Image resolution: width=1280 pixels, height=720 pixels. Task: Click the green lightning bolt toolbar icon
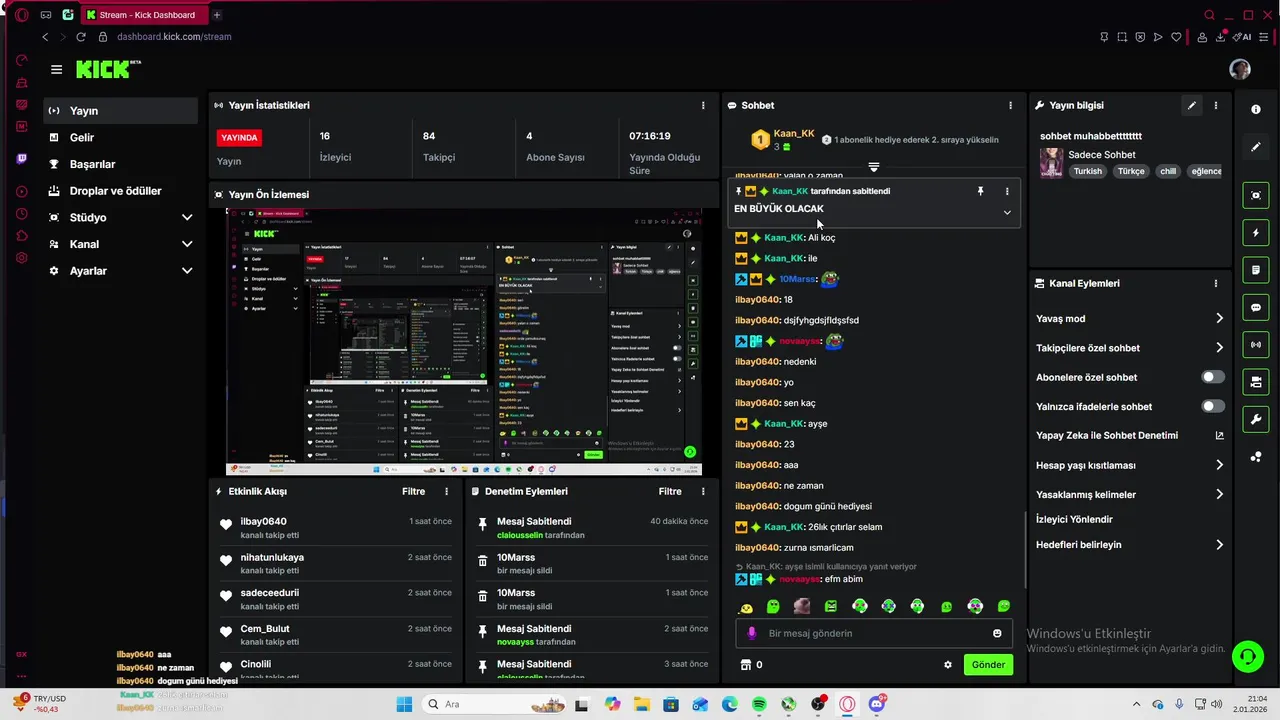pos(1256,233)
